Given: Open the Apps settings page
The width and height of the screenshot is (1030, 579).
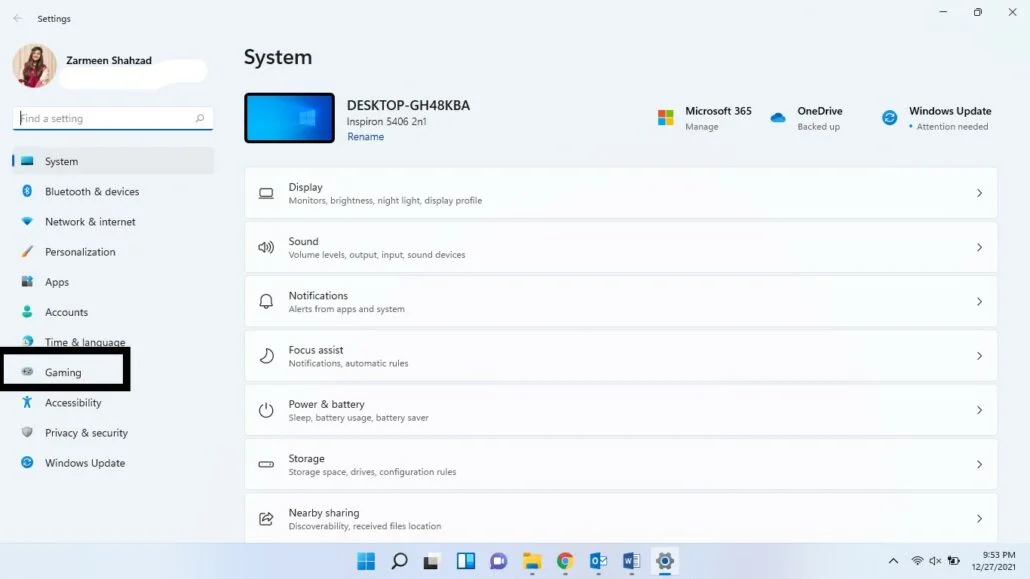Looking at the screenshot, I should pos(113,282).
